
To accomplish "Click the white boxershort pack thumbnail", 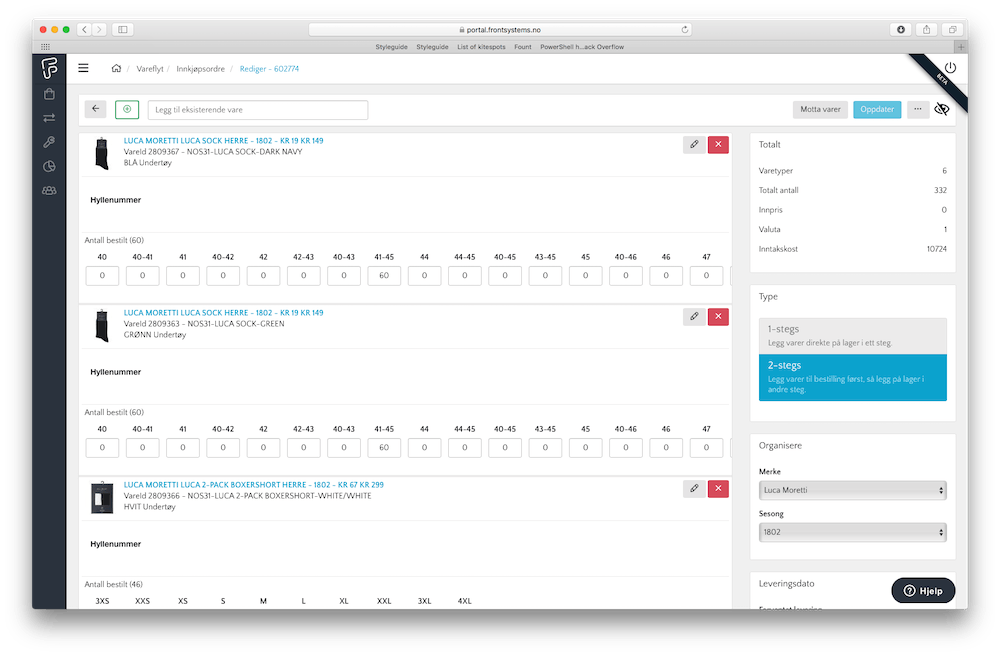I will coord(102,497).
